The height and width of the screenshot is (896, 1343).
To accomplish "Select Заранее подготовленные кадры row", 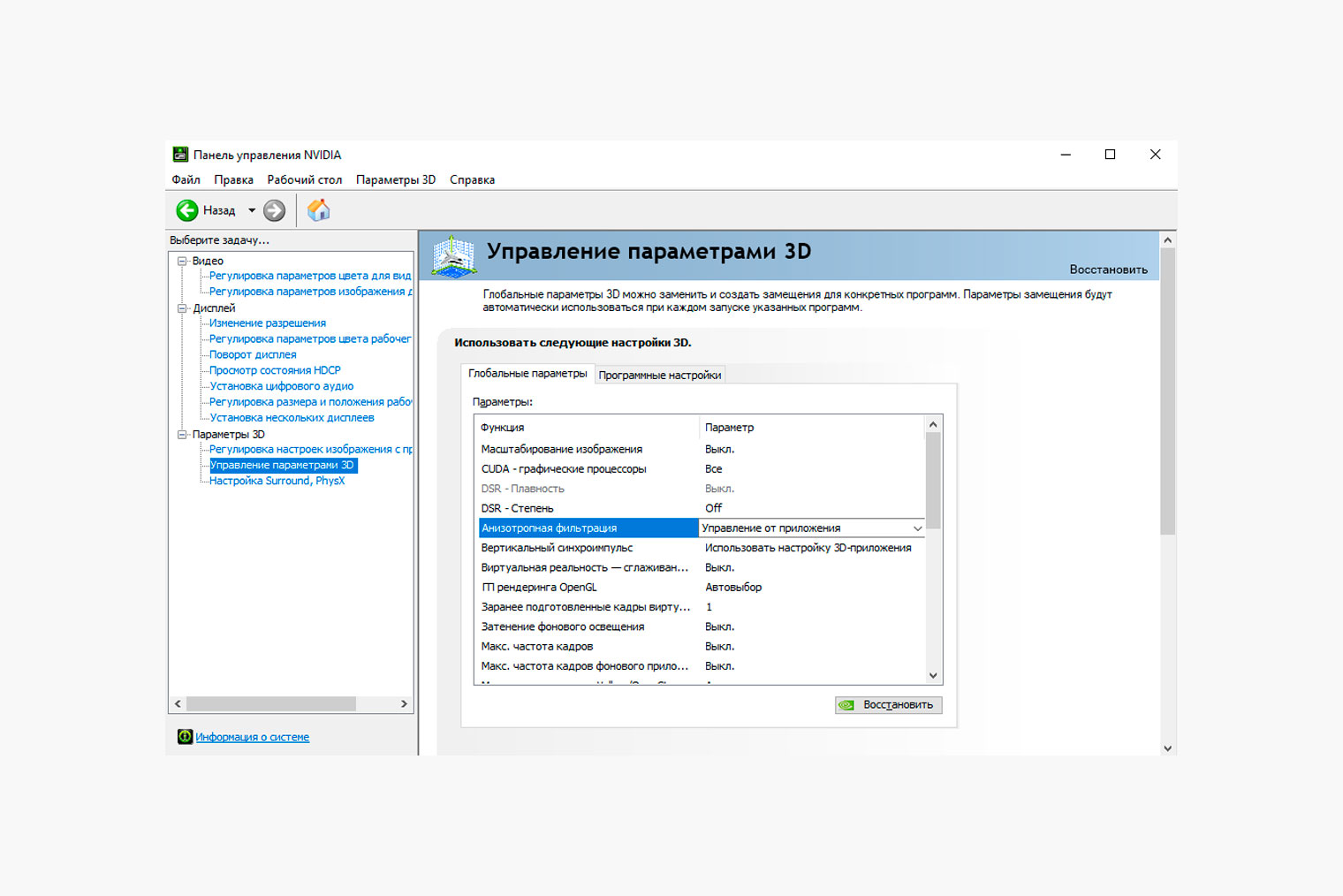I will click(x=700, y=607).
